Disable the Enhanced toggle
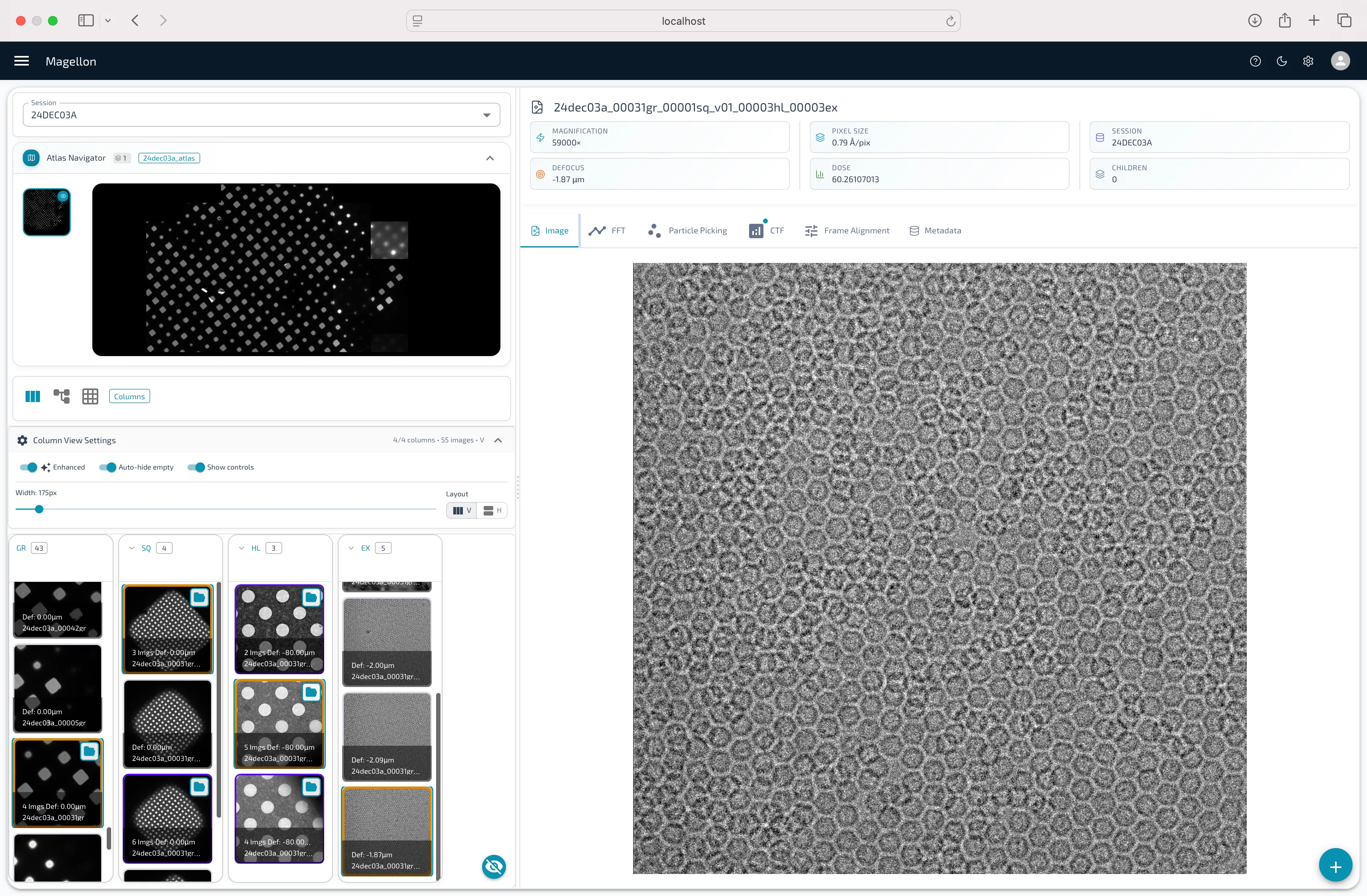This screenshot has width=1367, height=896. [x=28, y=467]
